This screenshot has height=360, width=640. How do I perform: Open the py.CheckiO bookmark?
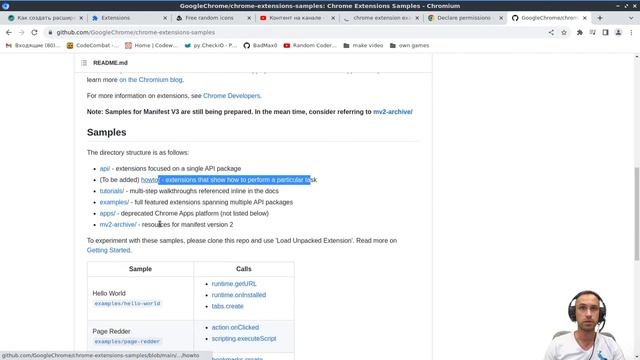coord(211,45)
